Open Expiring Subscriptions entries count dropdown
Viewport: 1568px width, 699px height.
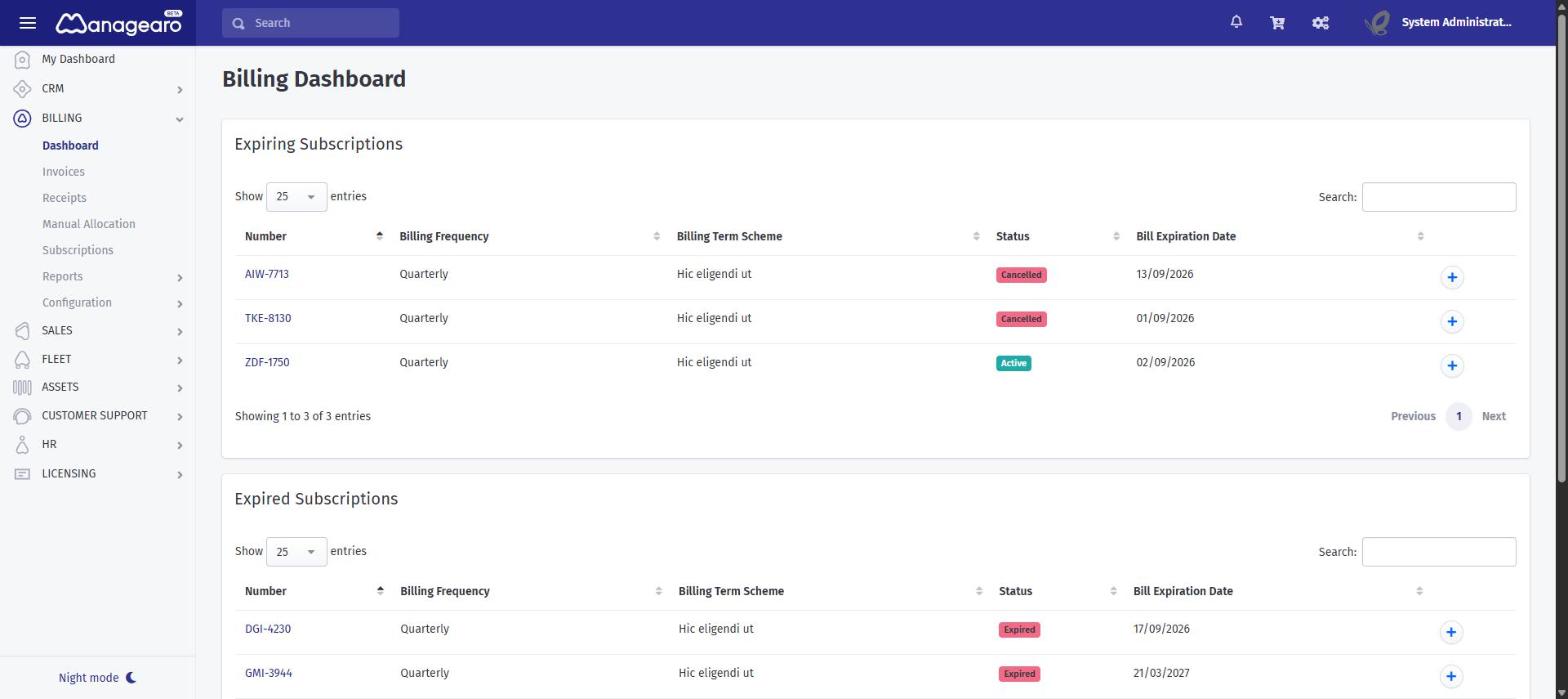tap(296, 196)
